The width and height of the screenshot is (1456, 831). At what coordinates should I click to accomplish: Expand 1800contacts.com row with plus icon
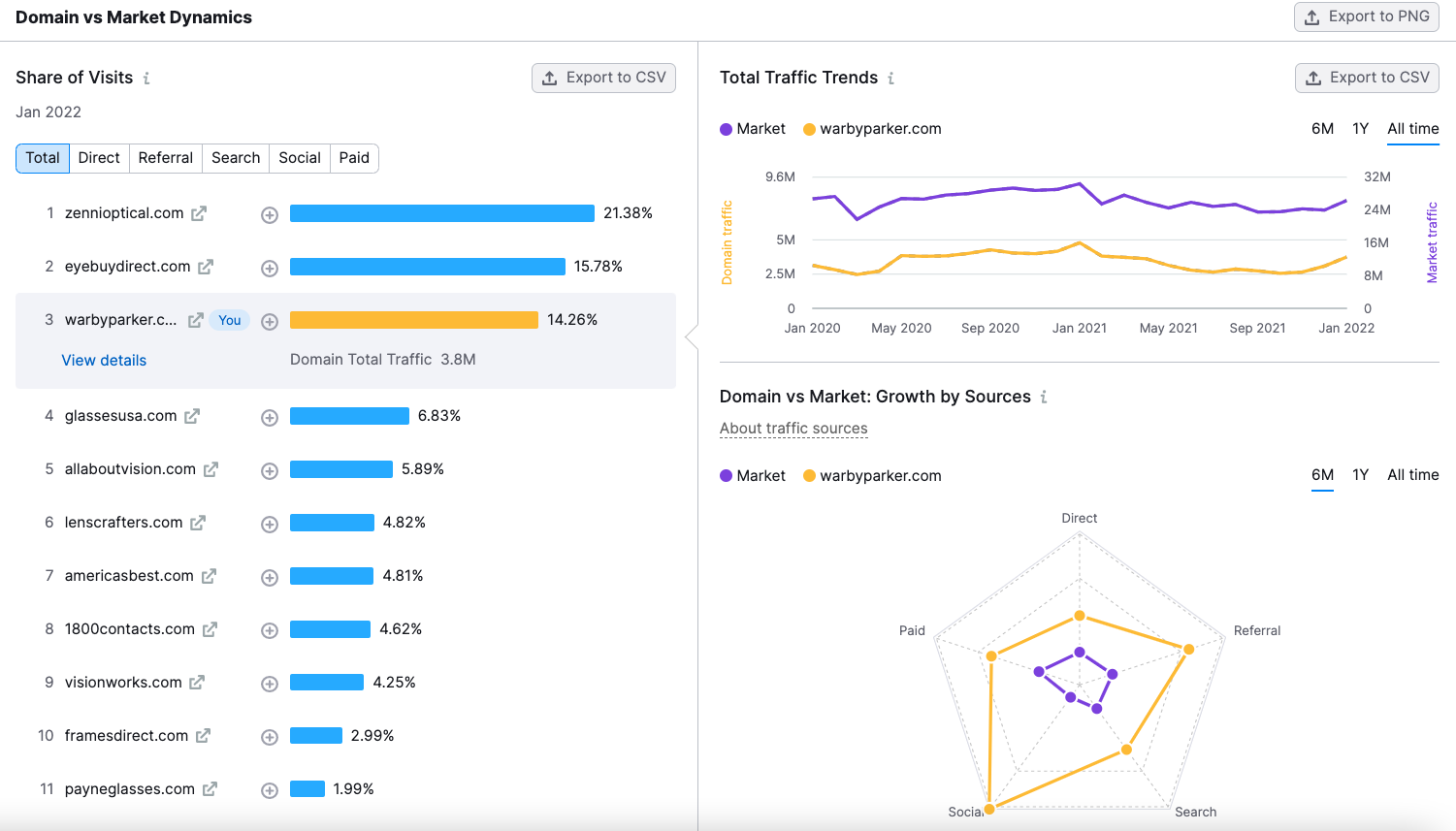270,631
